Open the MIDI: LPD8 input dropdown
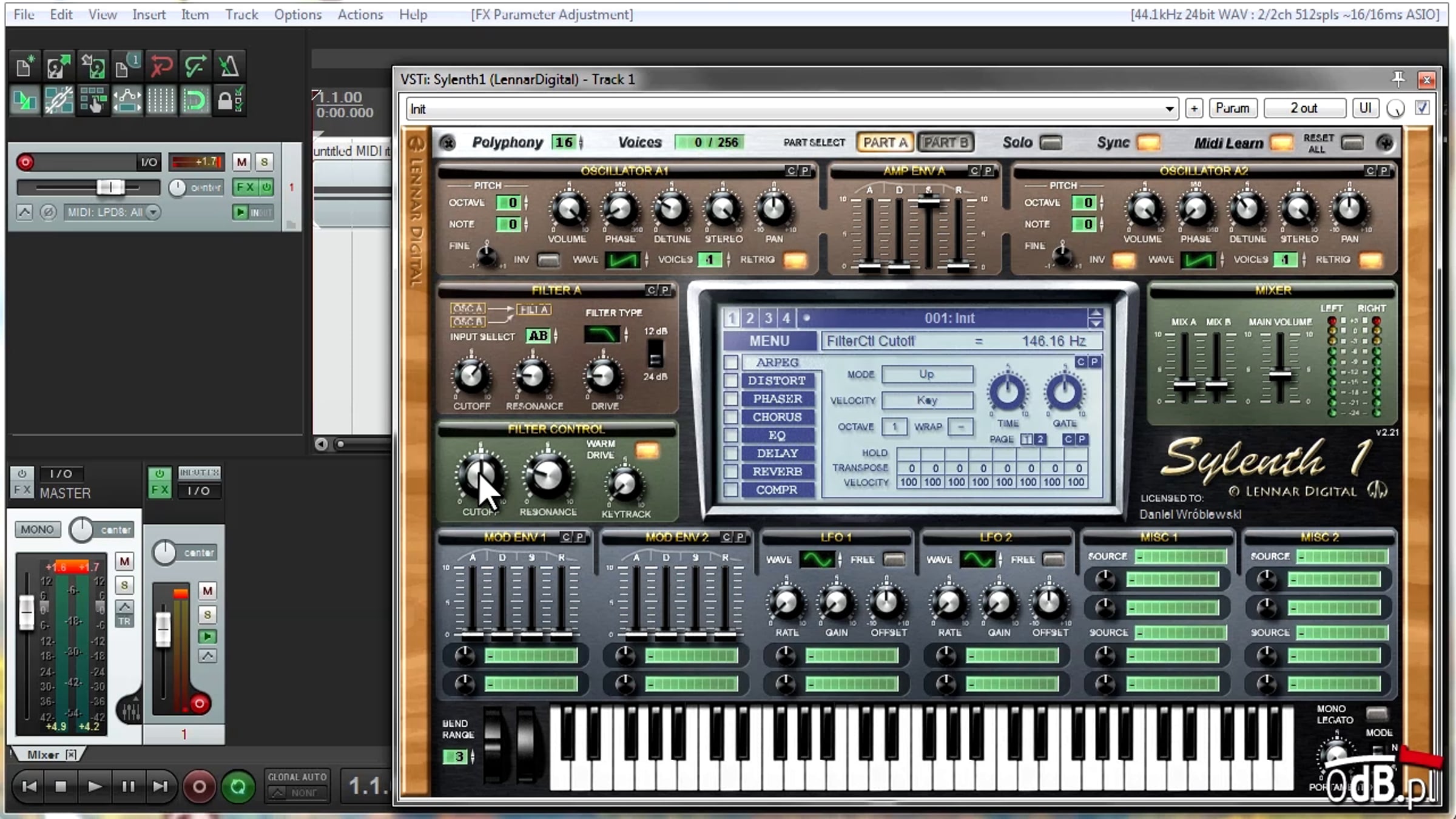 tap(113, 212)
